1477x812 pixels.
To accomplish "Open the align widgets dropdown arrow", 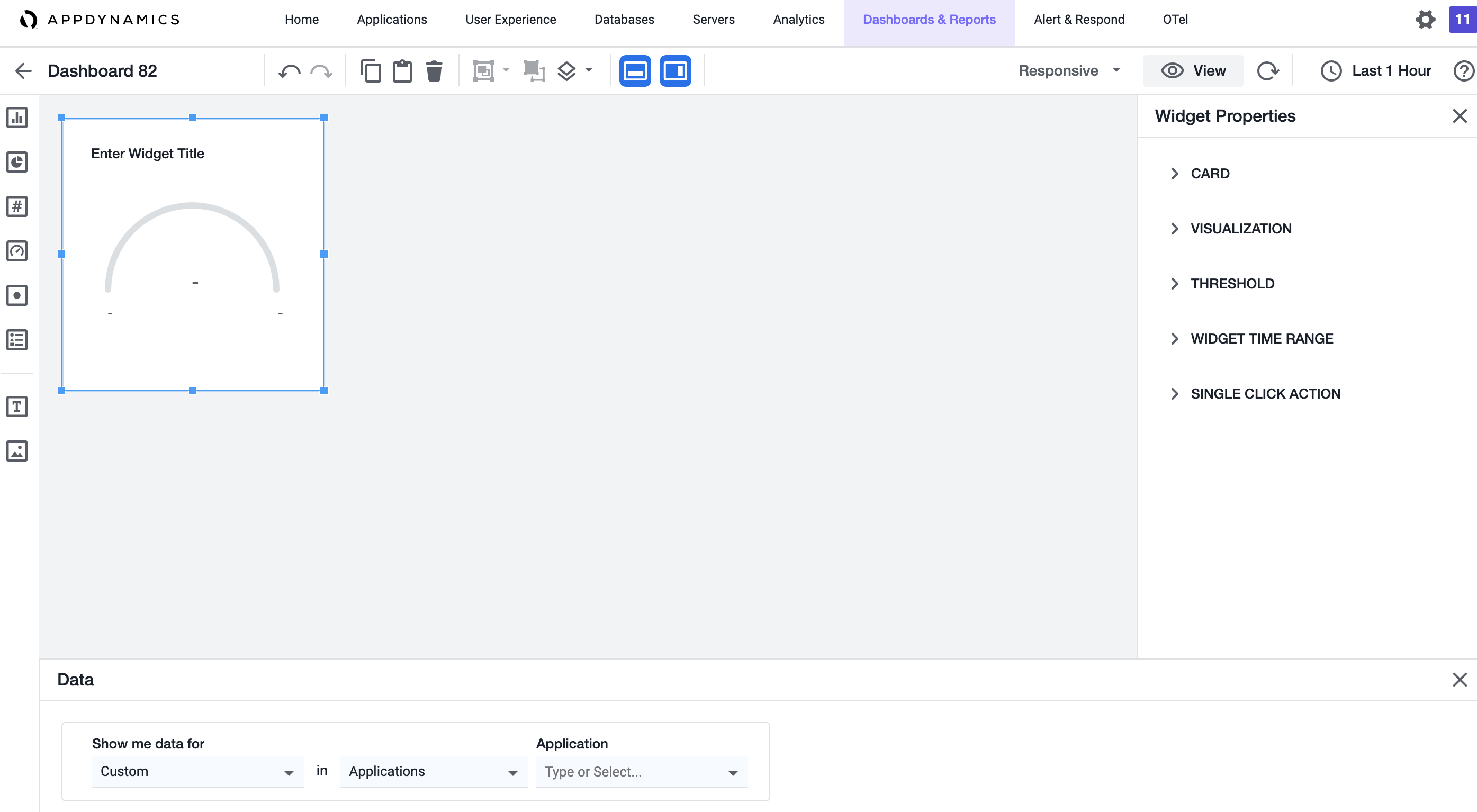I will coord(506,69).
